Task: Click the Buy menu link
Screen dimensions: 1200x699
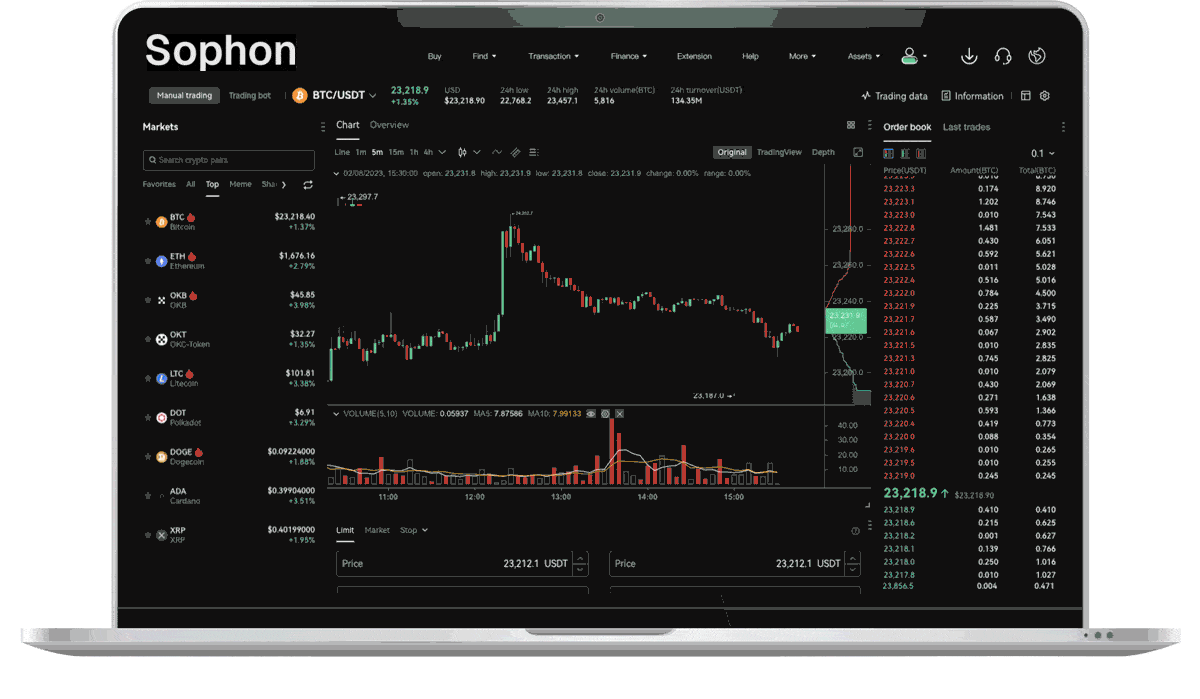Action: coord(434,56)
